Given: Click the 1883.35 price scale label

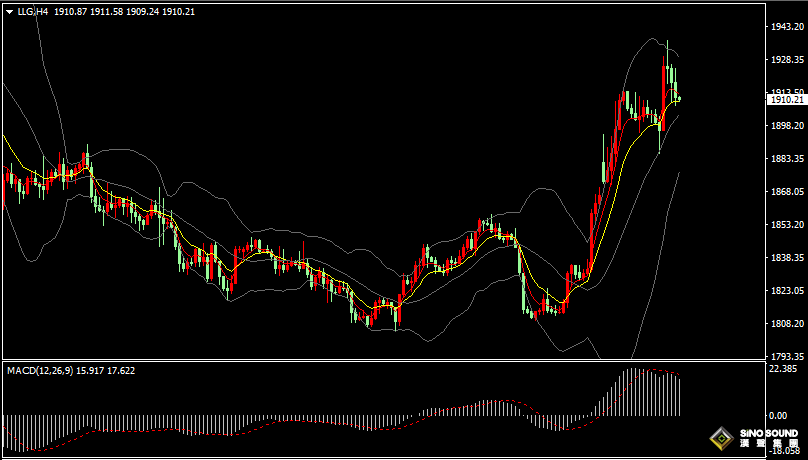Looking at the screenshot, I should pyautogui.click(x=787, y=158).
